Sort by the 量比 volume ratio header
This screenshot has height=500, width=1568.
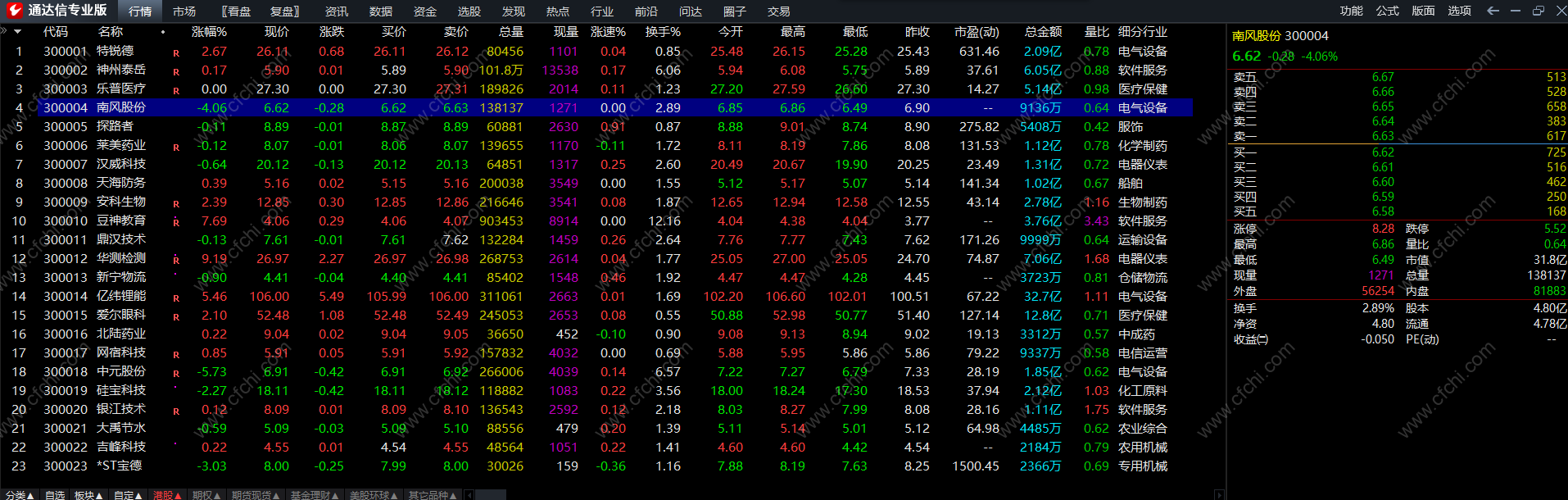[x=1097, y=32]
